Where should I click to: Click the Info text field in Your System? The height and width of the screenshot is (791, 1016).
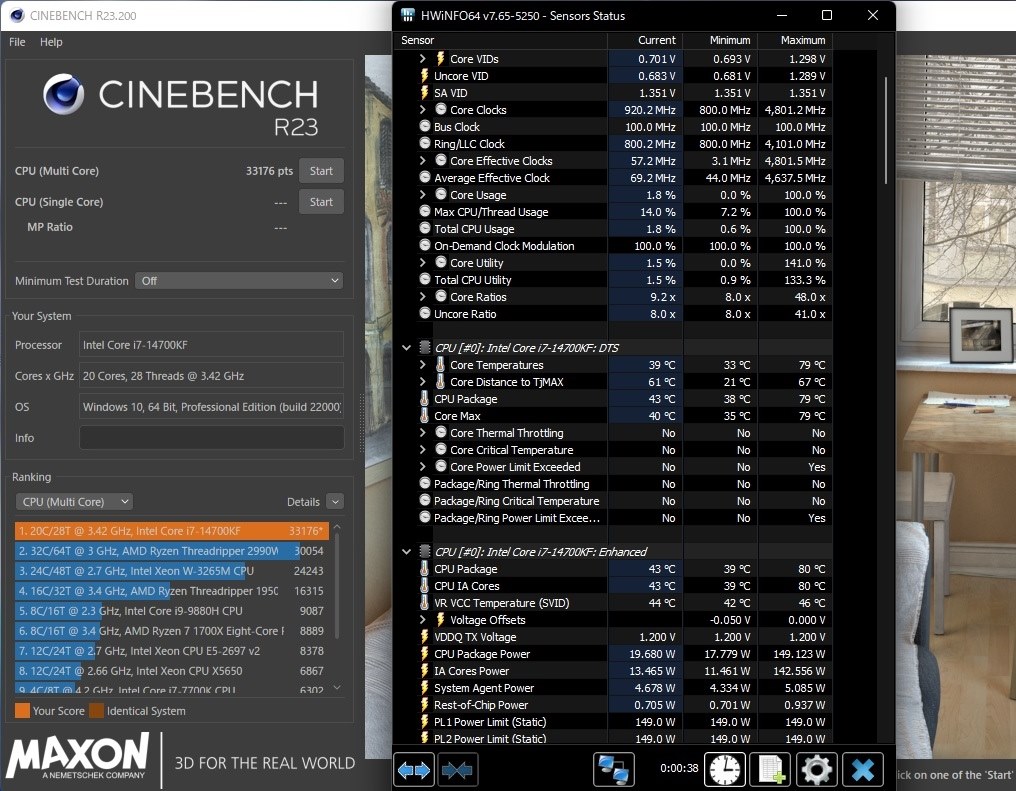coord(212,437)
